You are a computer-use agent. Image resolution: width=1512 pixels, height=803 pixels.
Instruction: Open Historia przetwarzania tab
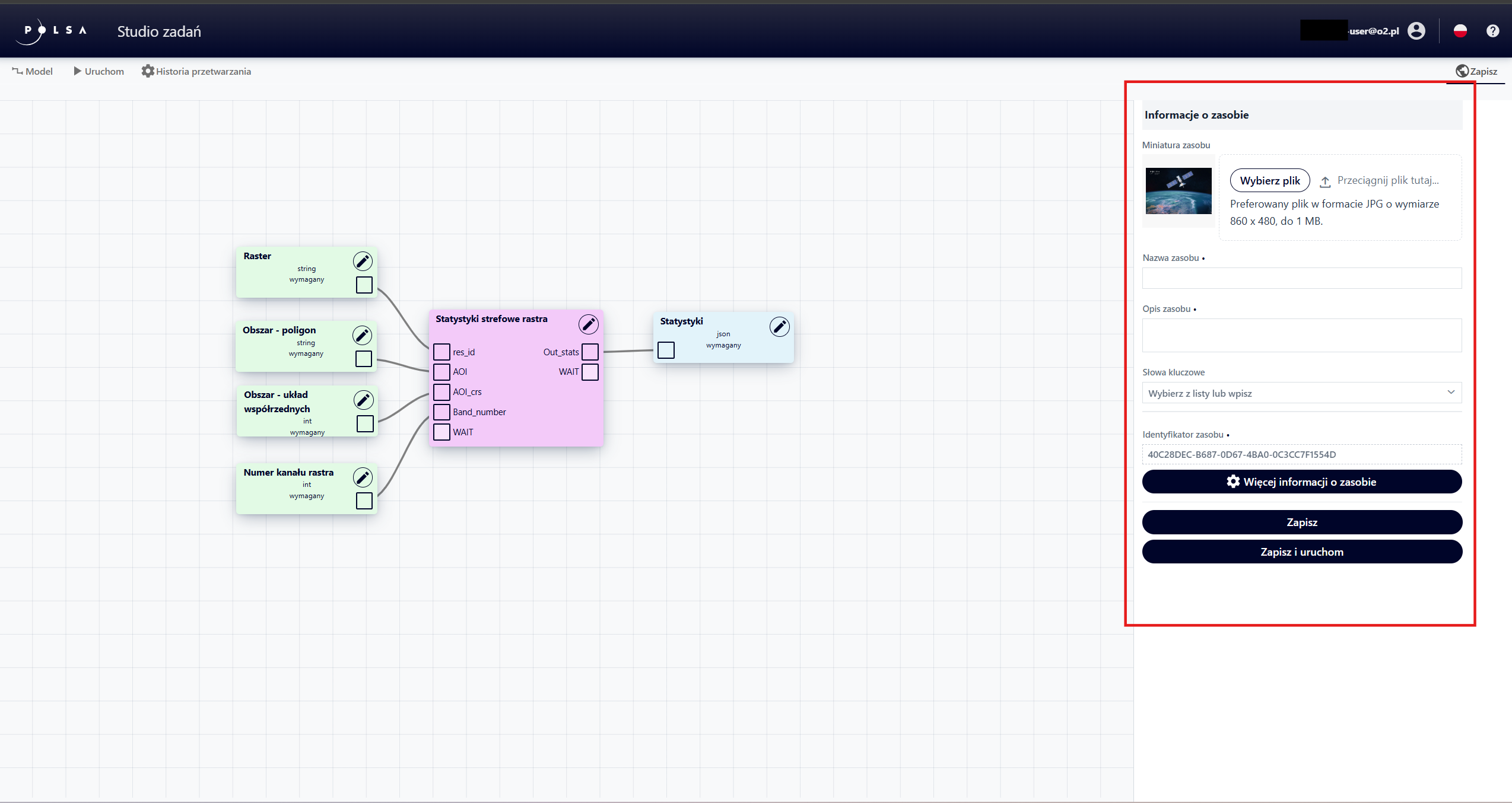point(196,71)
